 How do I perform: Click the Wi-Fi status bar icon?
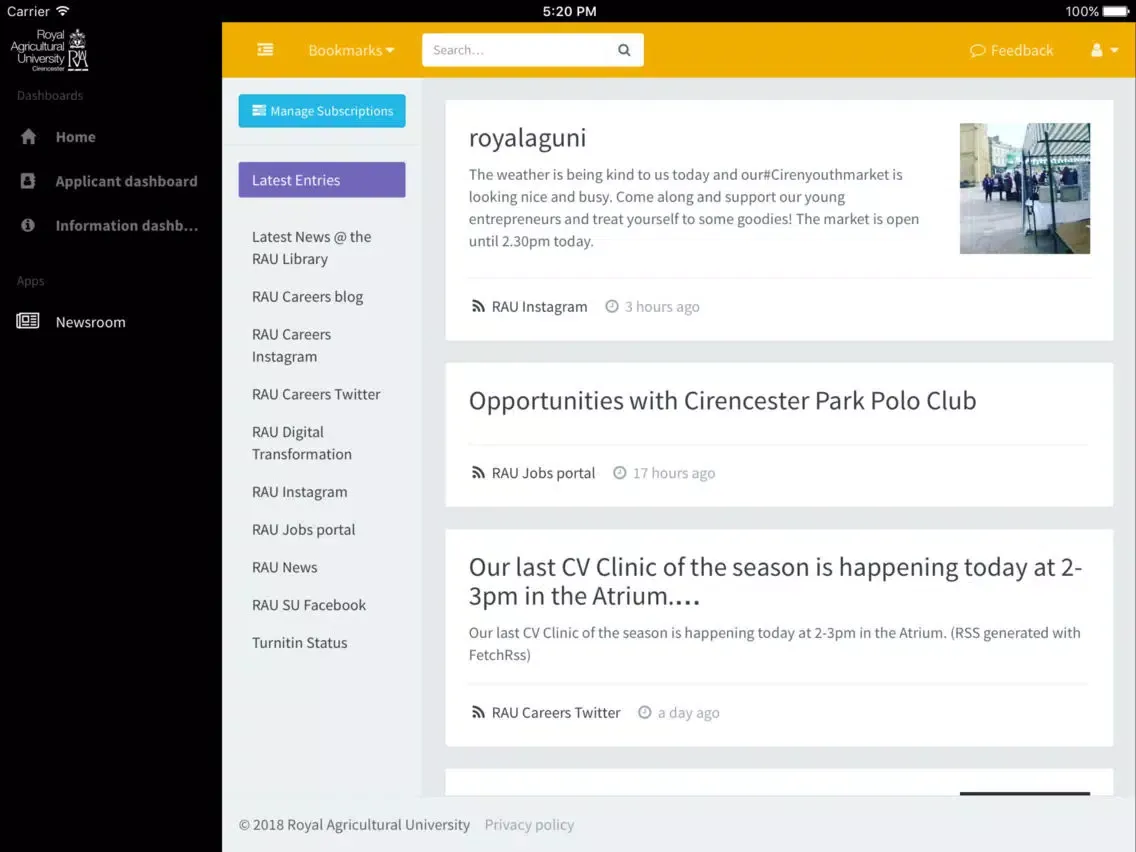pos(63,11)
